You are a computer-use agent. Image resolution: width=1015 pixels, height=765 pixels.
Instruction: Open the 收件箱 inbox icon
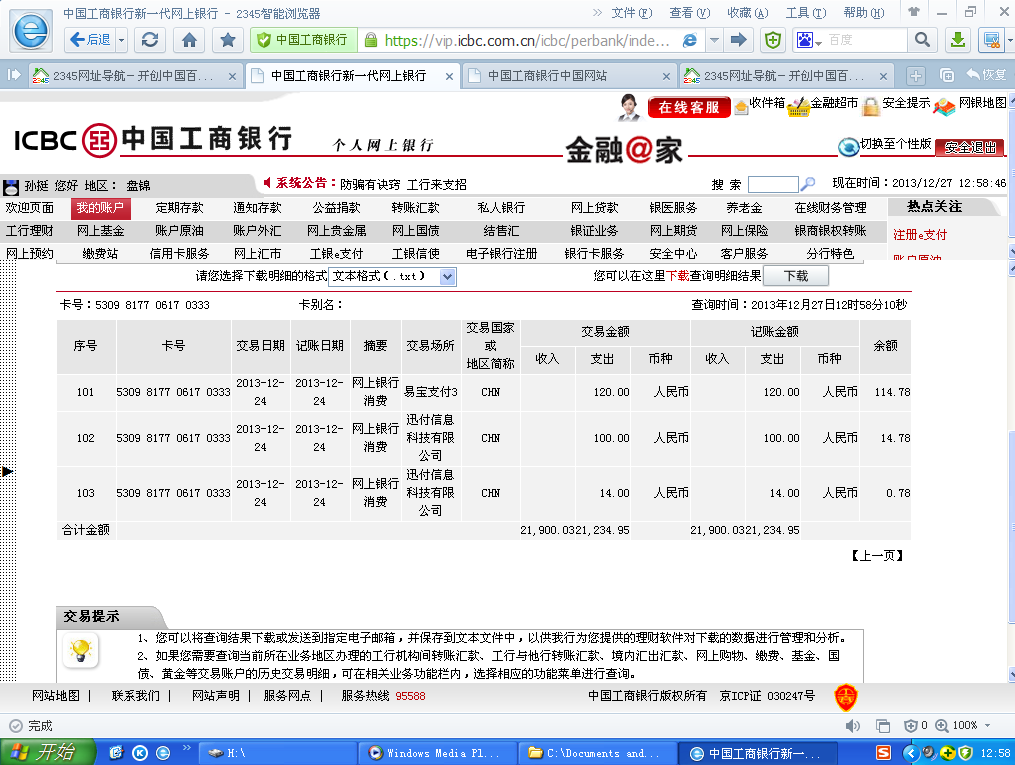coord(741,105)
